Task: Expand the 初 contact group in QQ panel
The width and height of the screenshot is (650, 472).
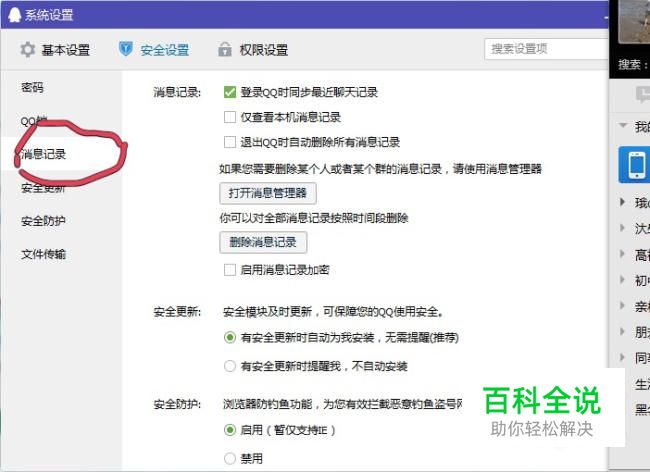Action: [622, 279]
